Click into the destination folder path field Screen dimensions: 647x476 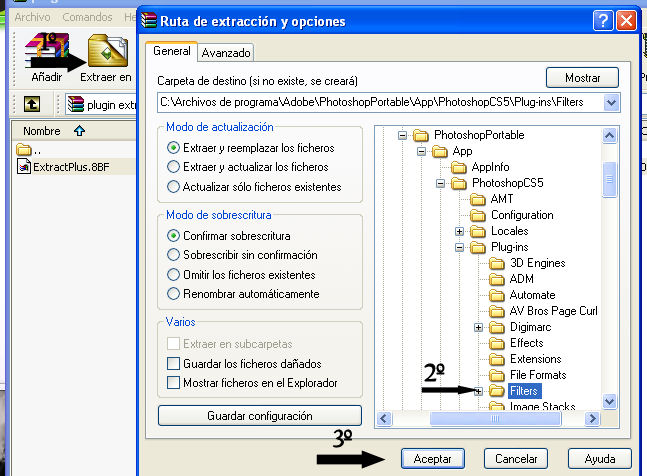coord(380,103)
